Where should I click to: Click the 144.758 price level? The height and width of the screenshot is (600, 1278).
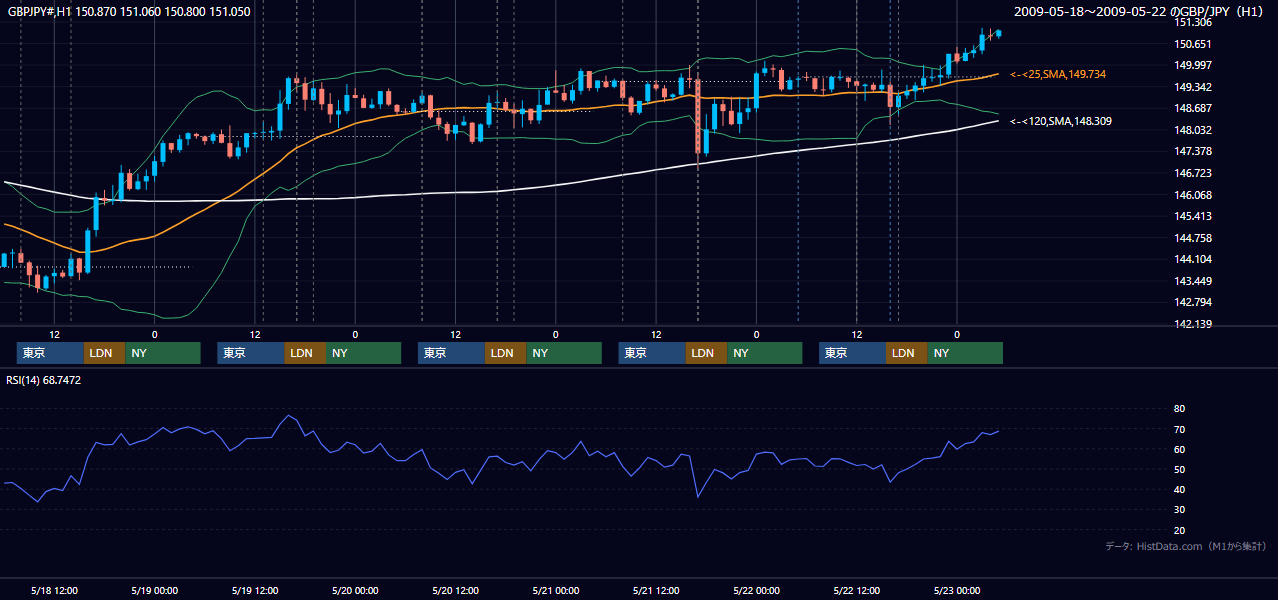[x=1192, y=238]
